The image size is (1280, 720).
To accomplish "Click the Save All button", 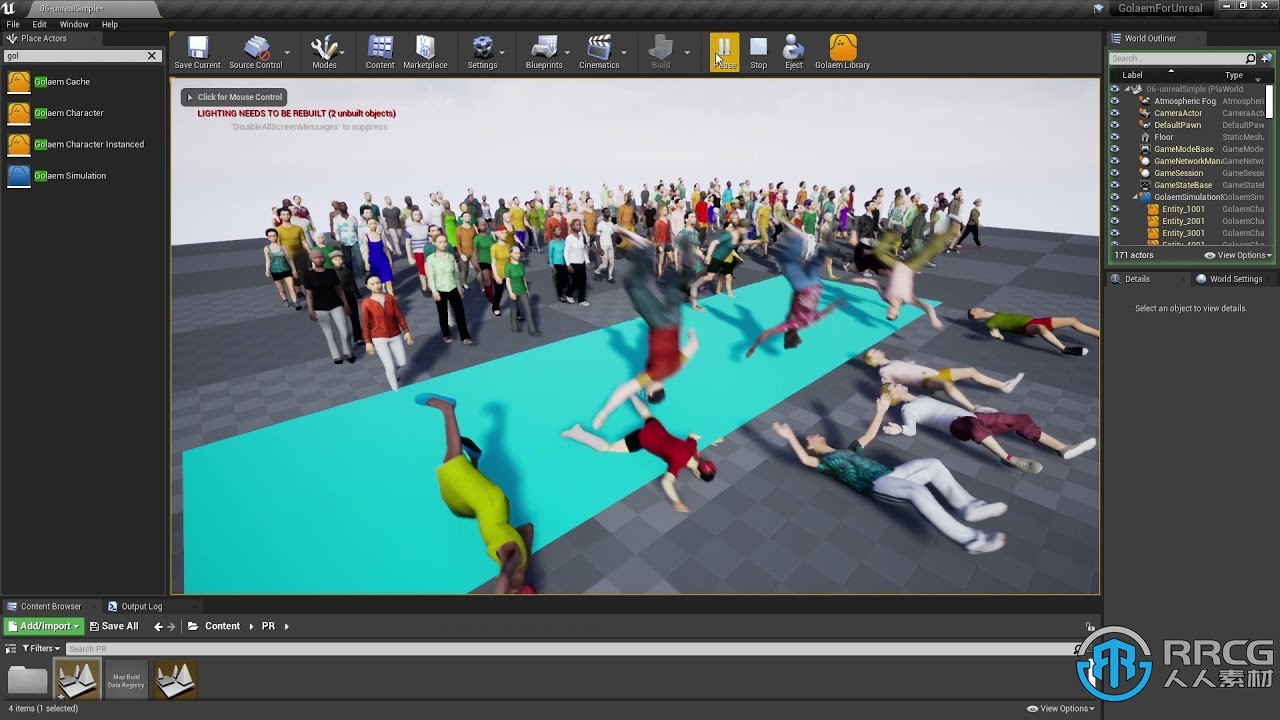I will pyautogui.click(x=114, y=626).
